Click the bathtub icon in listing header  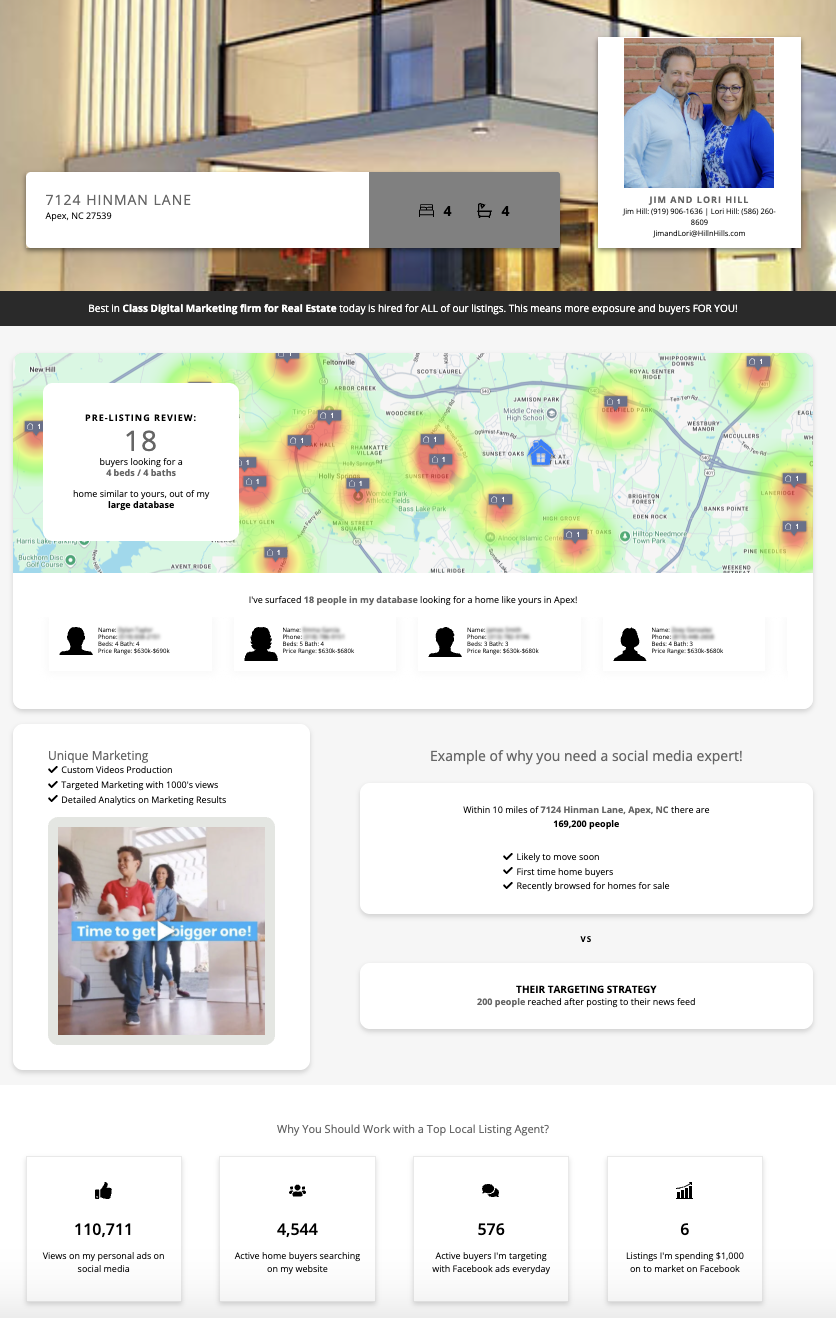[484, 211]
